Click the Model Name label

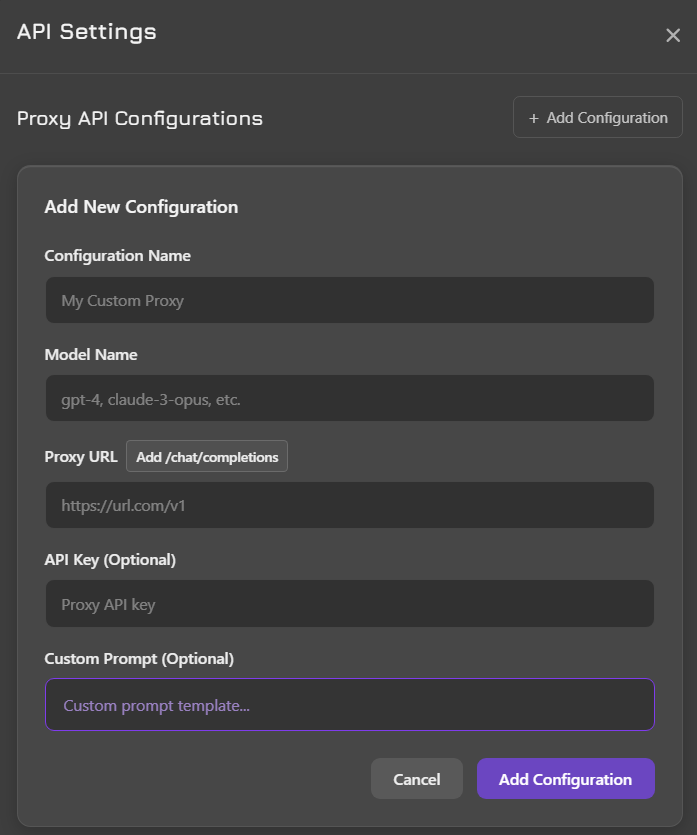[91, 355]
